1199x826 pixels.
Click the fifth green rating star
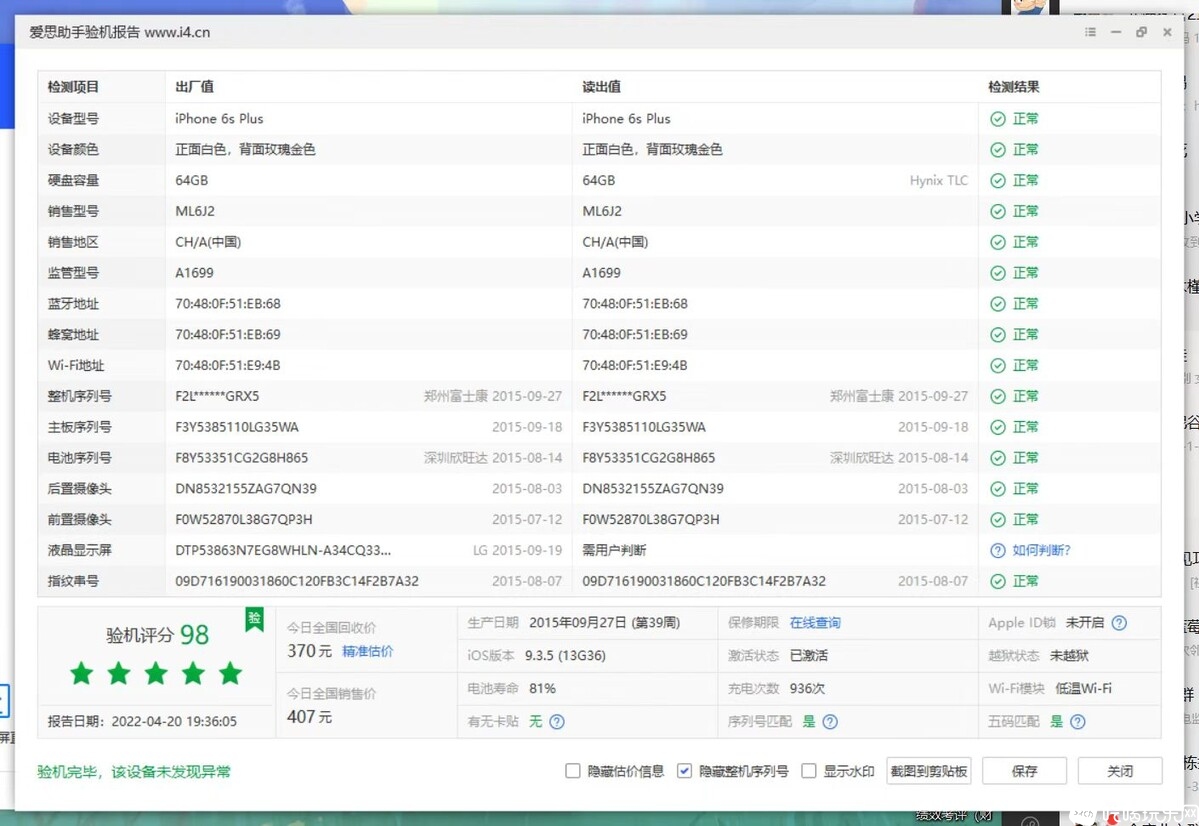click(230, 674)
